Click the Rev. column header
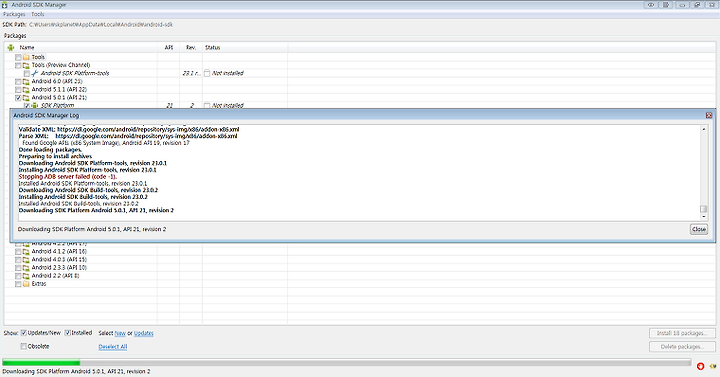The image size is (720, 377). pyautogui.click(x=191, y=47)
